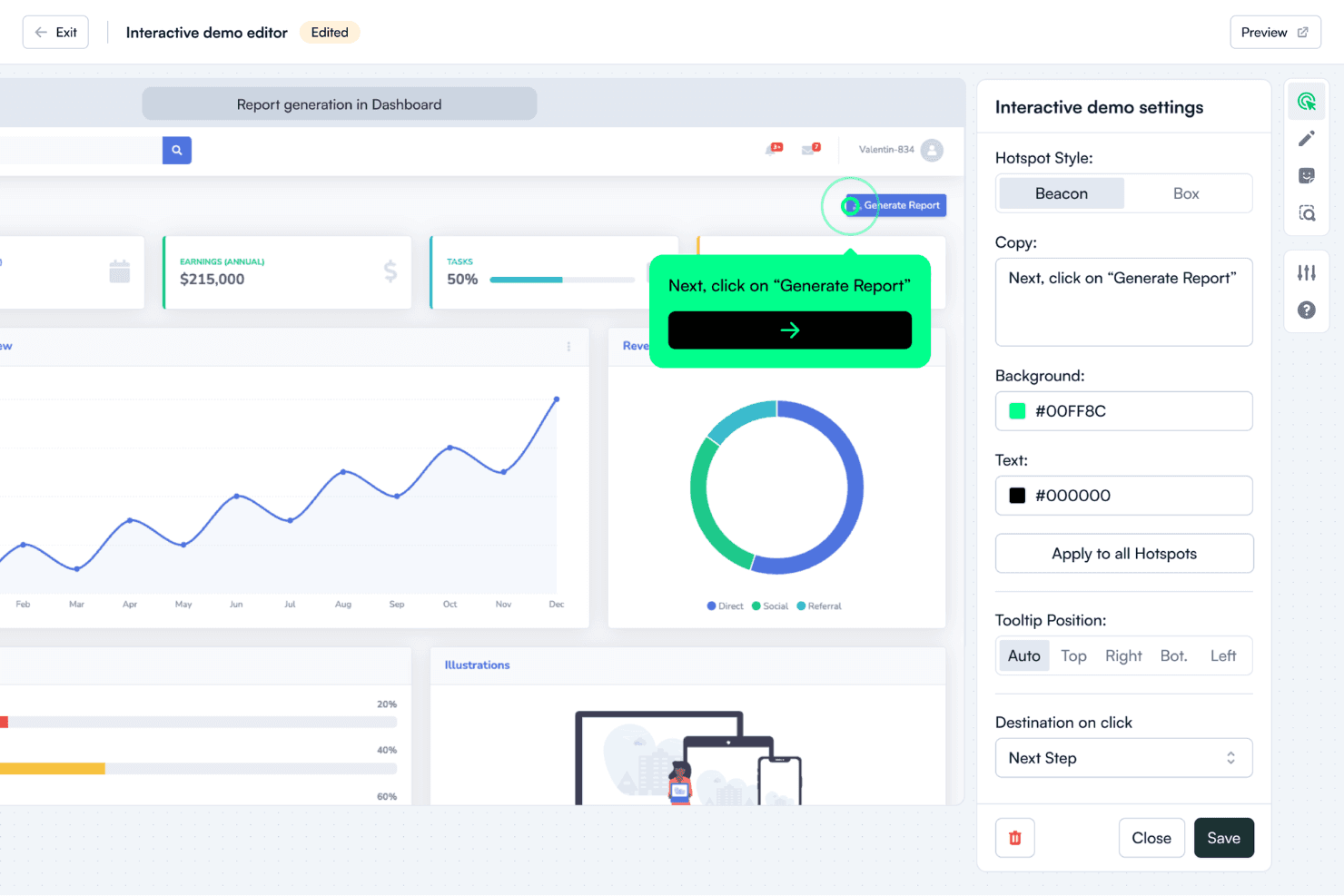This screenshot has height=896, width=1344.
Task: Select the hotspot cursor tool in sidebar
Action: [x=1306, y=102]
